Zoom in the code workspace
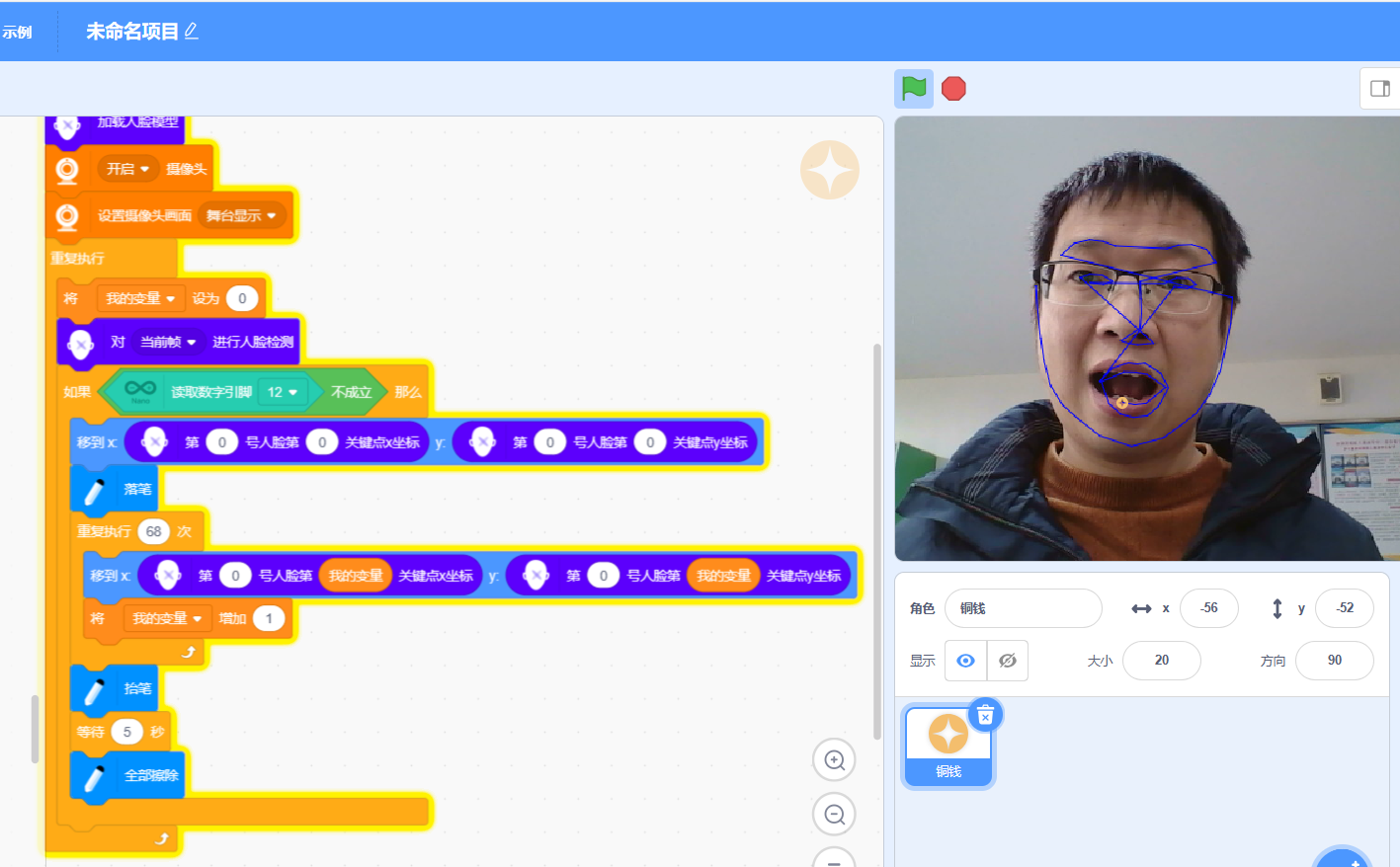 click(834, 760)
